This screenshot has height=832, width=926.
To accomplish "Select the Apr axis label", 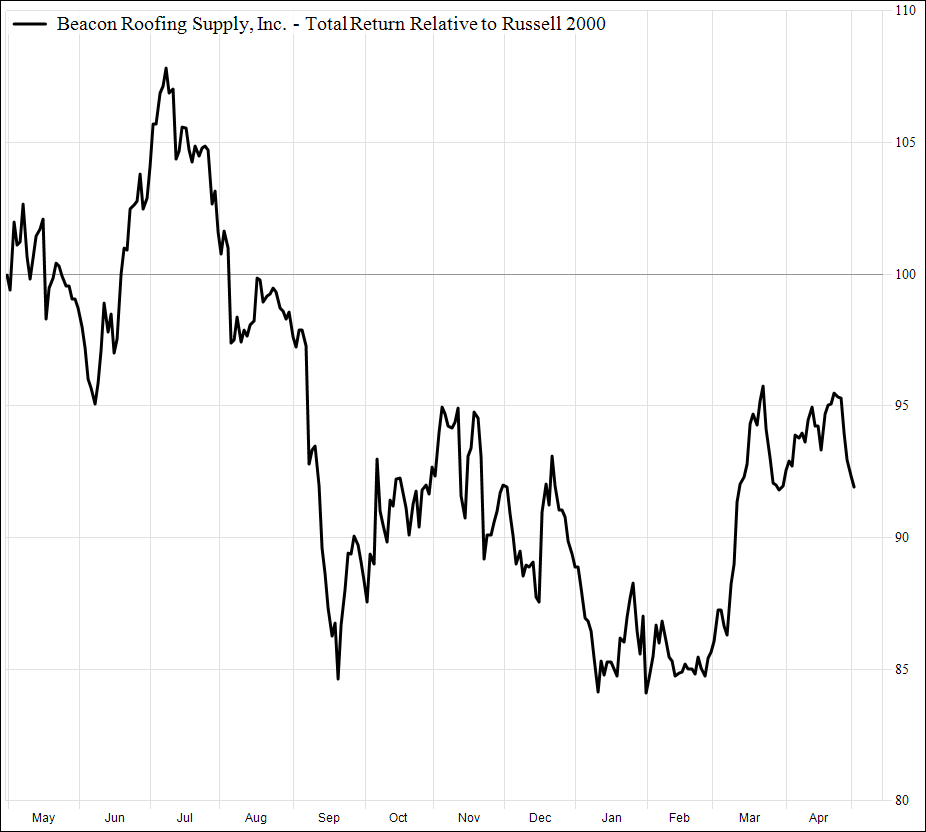I will [x=819, y=817].
